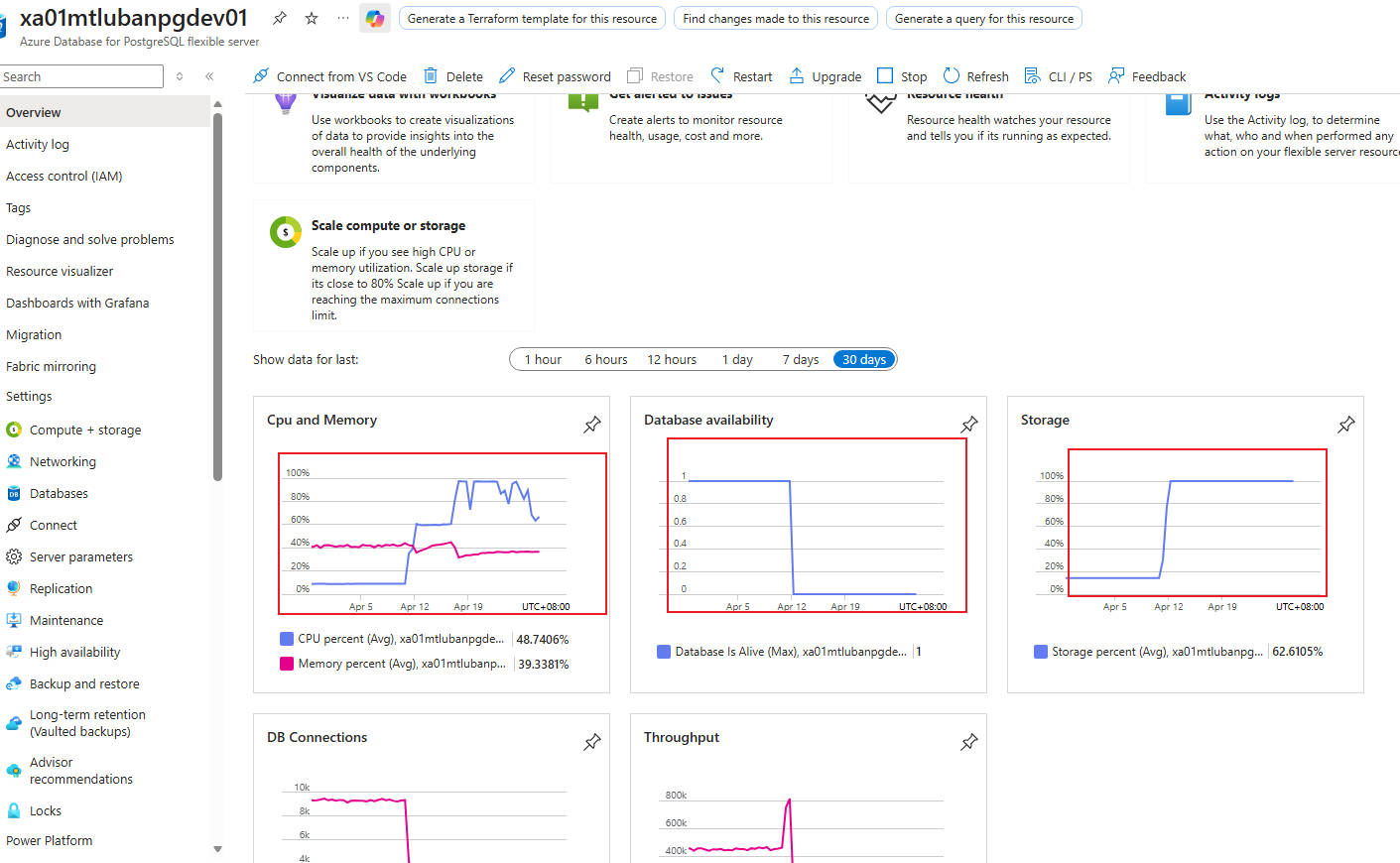Screen dimensions: 1400x863
Task: Click CPU percent legend color swatch
Action: coord(287,639)
